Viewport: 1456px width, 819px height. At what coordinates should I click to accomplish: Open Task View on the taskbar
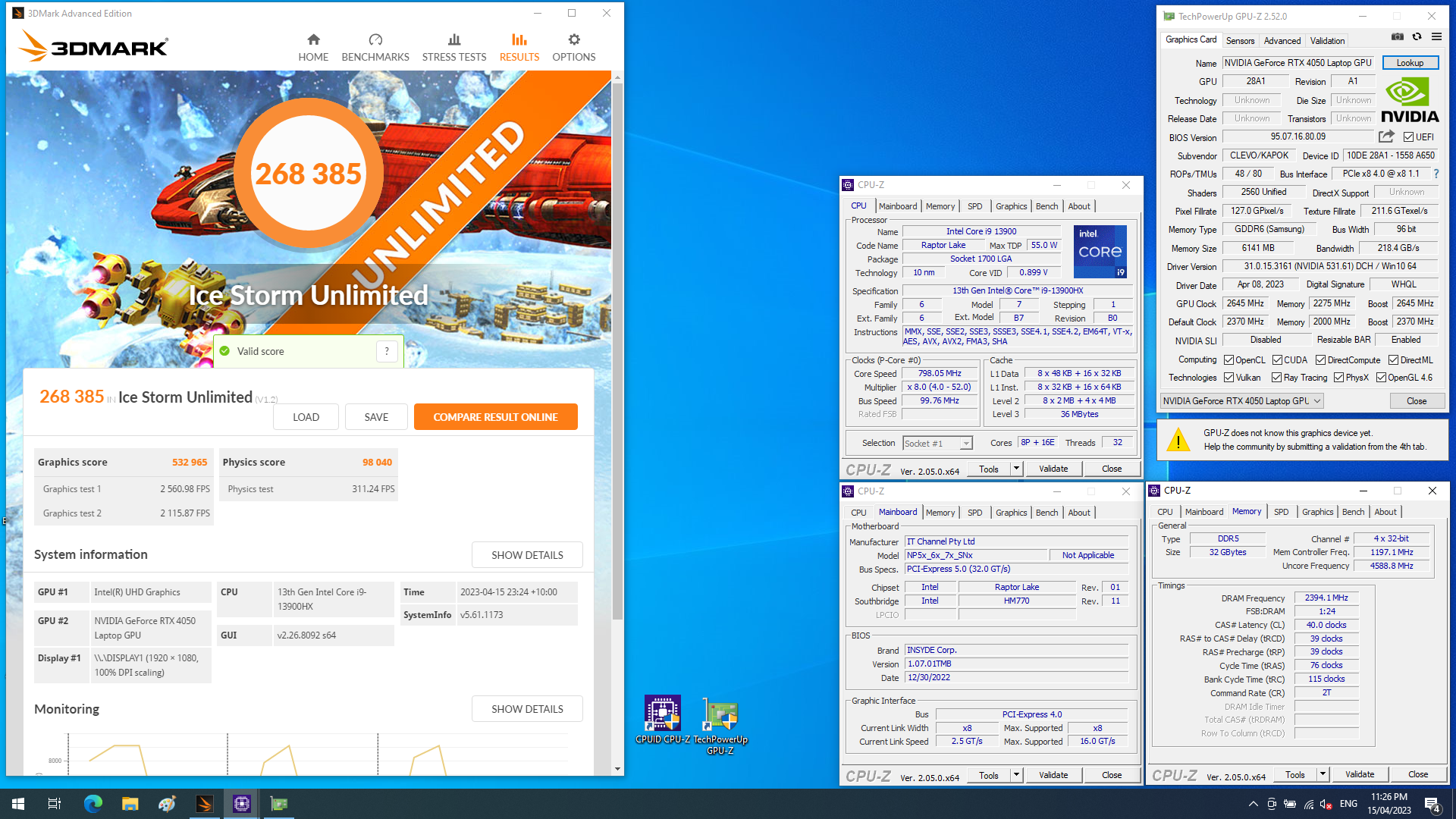click(x=55, y=804)
